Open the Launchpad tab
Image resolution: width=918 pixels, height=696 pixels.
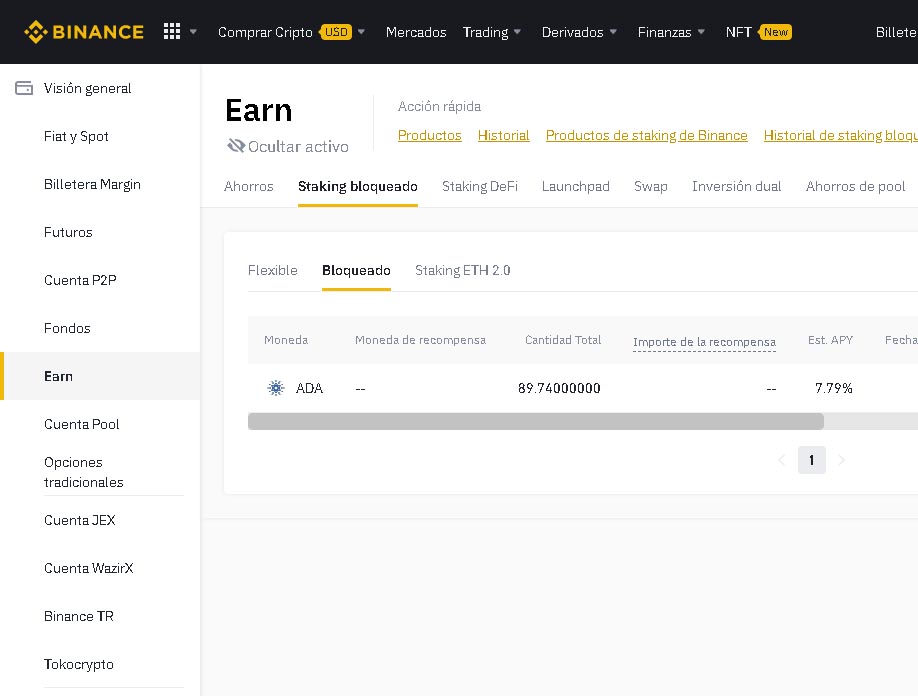576,186
